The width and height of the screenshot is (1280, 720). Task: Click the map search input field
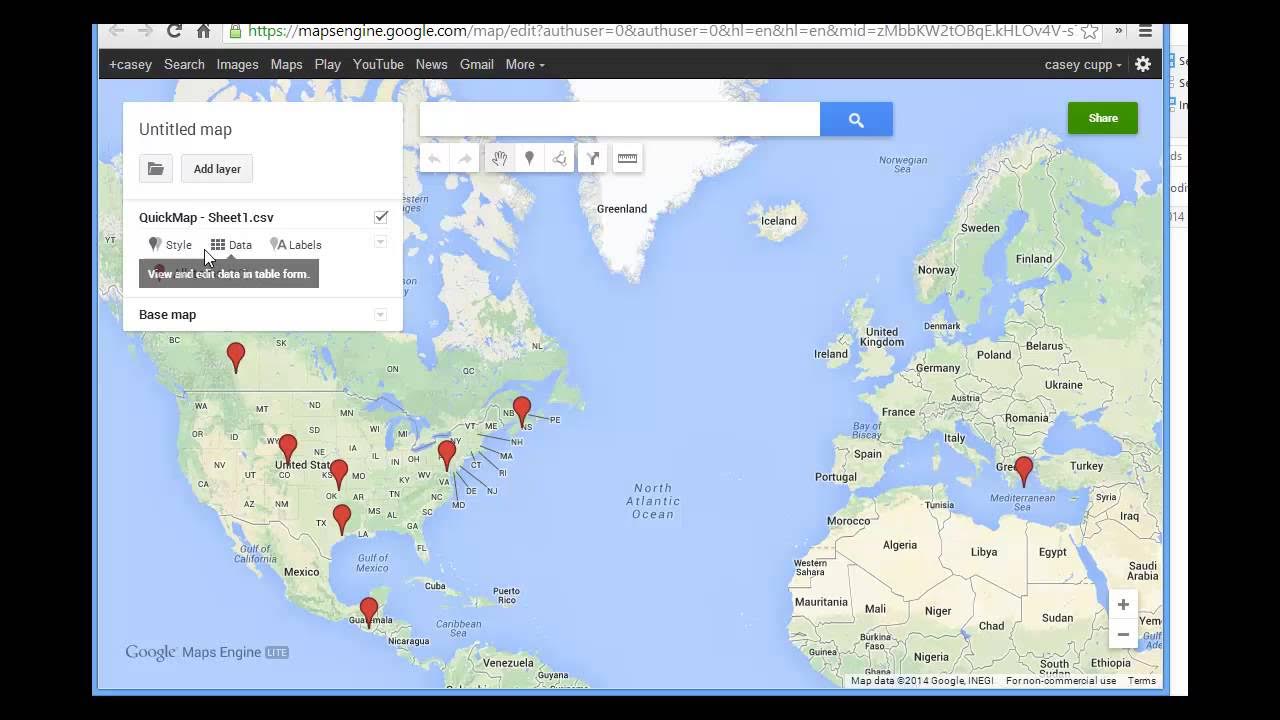tap(620, 120)
